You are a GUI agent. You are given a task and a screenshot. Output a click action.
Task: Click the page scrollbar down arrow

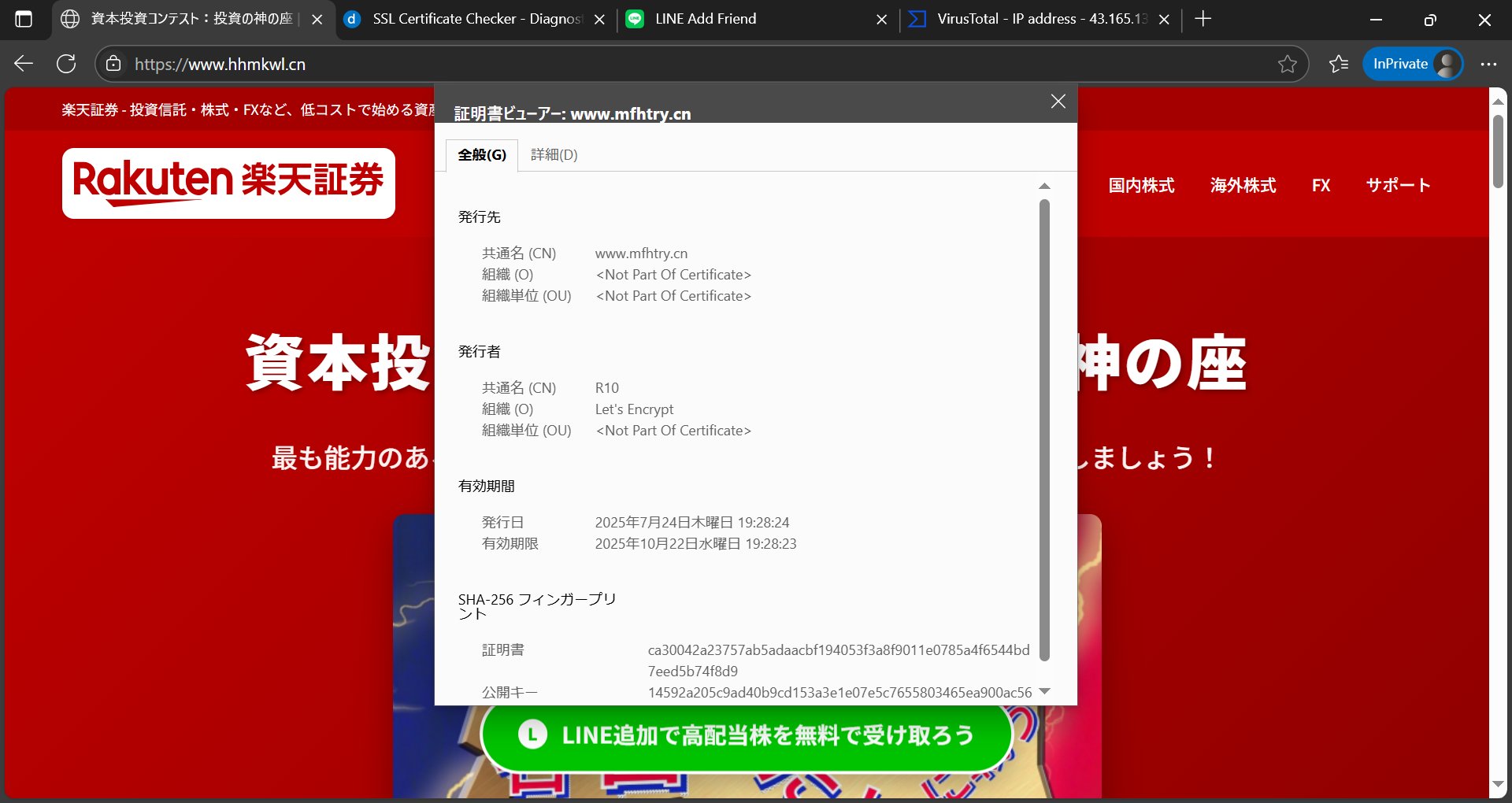coord(1498,785)
